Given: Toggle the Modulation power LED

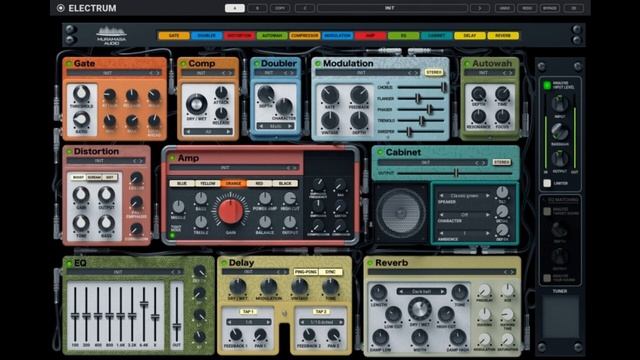Looking at the screenshot, I should 318,64.
